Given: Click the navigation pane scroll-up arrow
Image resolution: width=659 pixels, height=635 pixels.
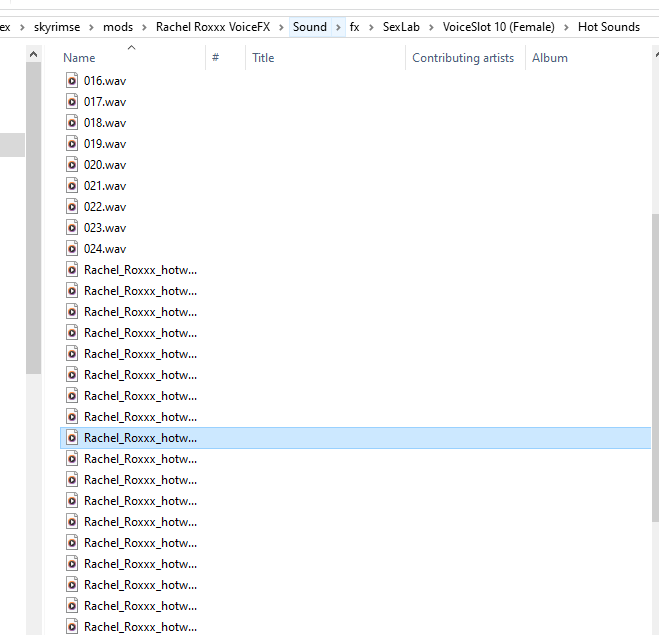Looking at the screenshot, I should click(x=34, y=54).
